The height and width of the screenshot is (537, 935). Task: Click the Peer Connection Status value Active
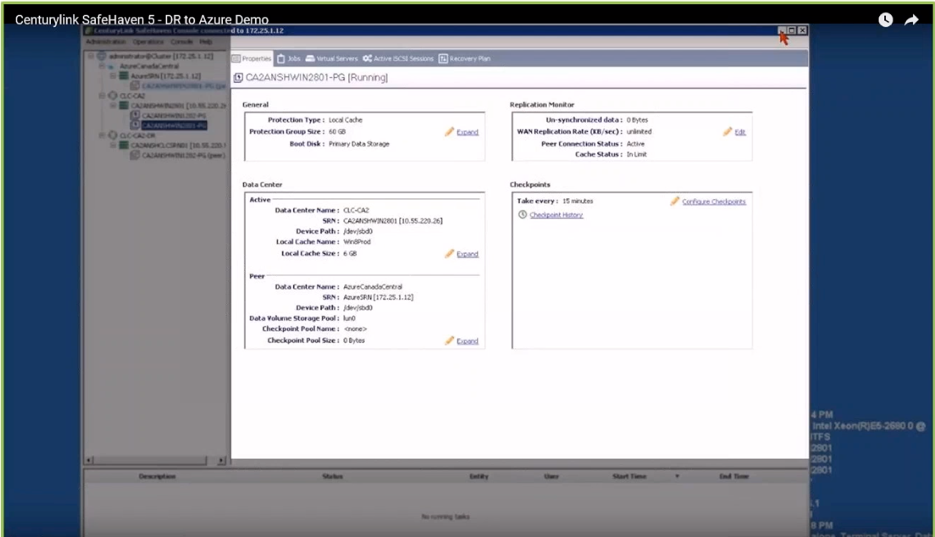tap(635, 144)
